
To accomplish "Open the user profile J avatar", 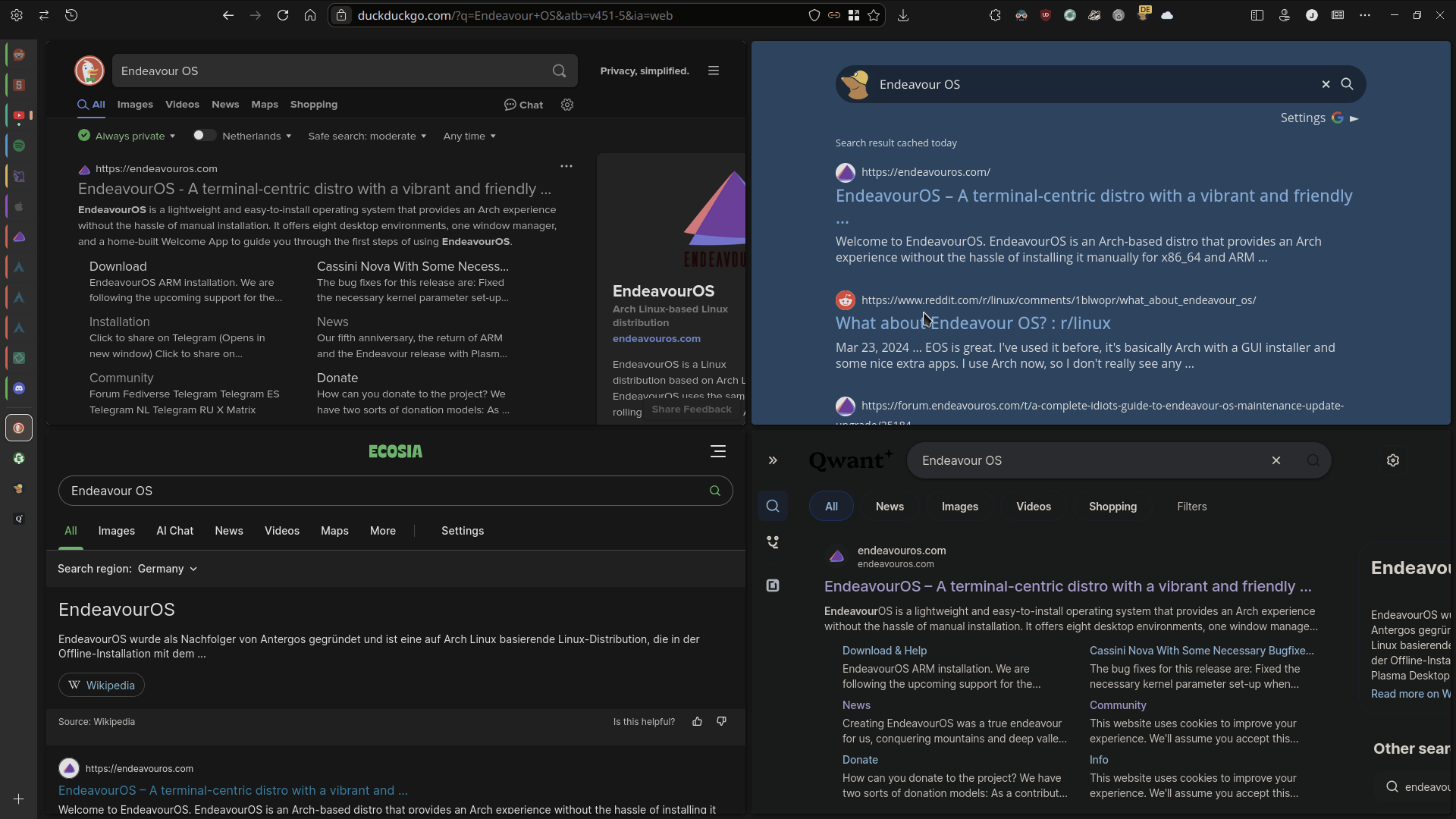I will coord(1312,15).
